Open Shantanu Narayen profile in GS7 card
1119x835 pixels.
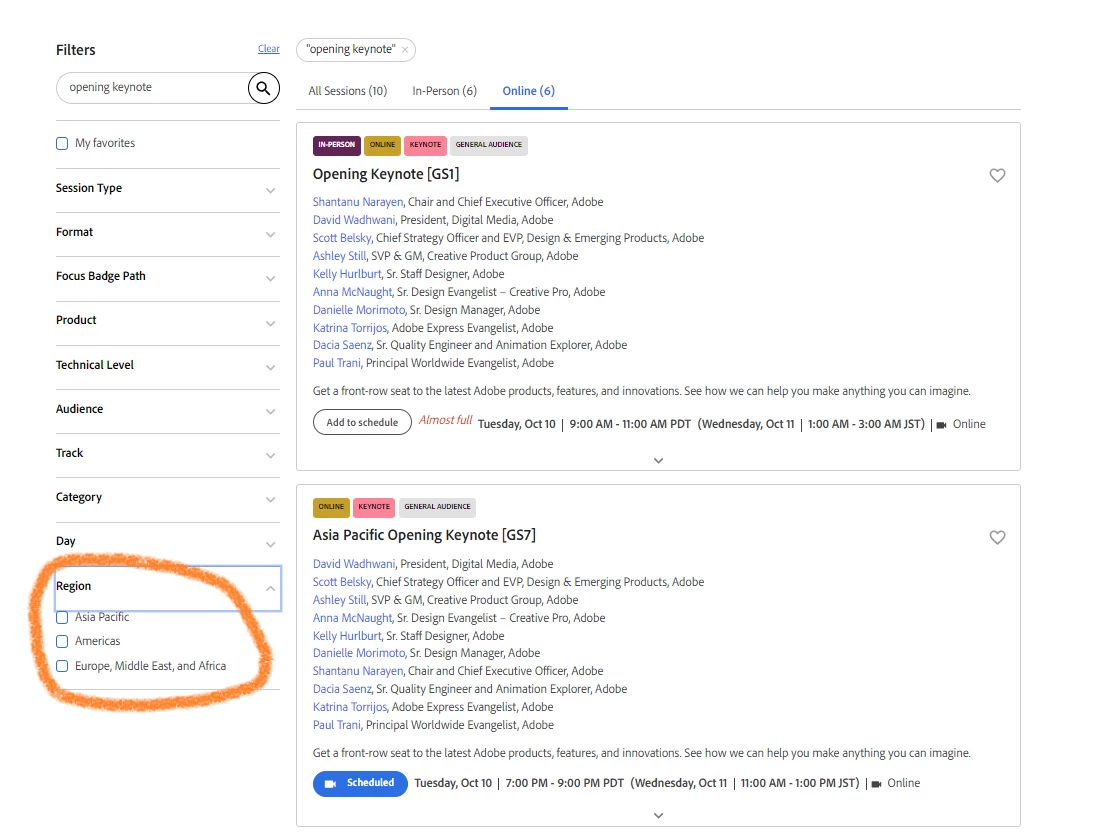coord(358,671)
